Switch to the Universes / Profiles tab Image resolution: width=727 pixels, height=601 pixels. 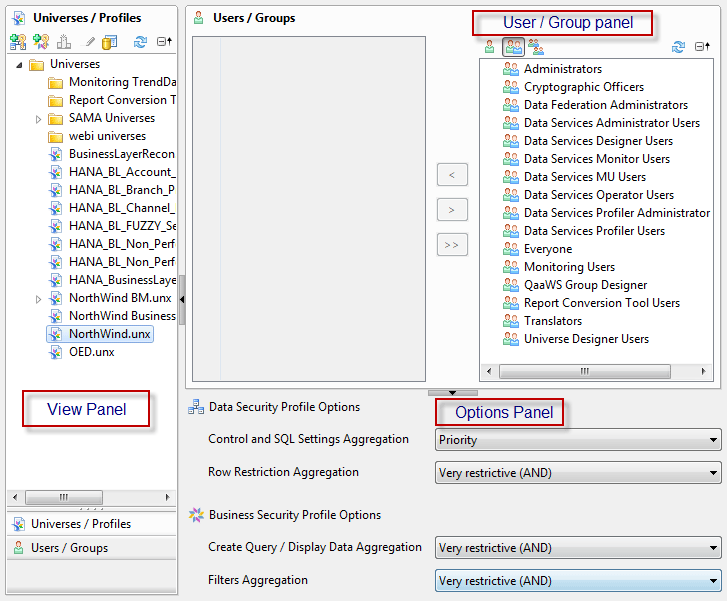click(91, 524)
